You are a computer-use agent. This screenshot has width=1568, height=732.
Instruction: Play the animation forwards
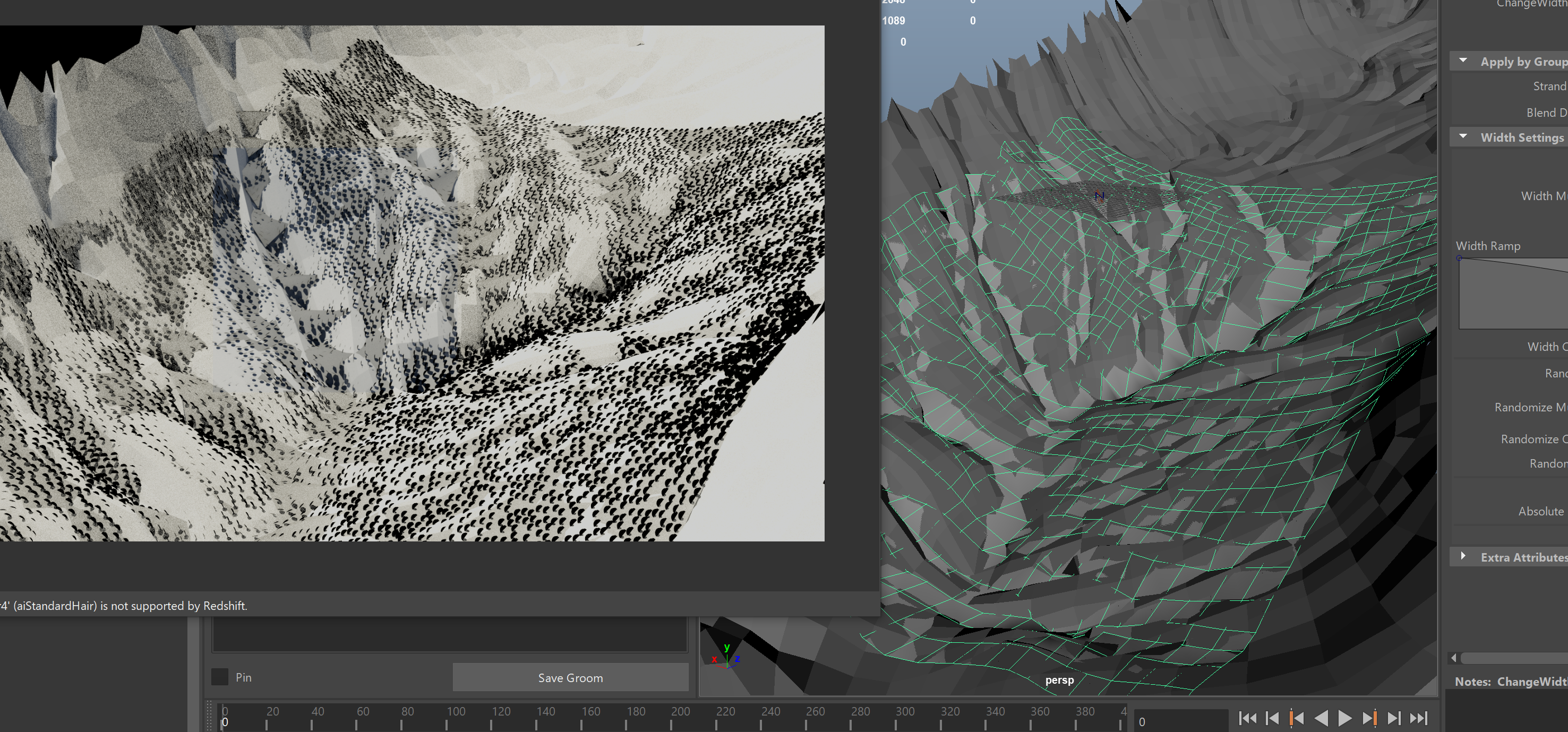1345,718
